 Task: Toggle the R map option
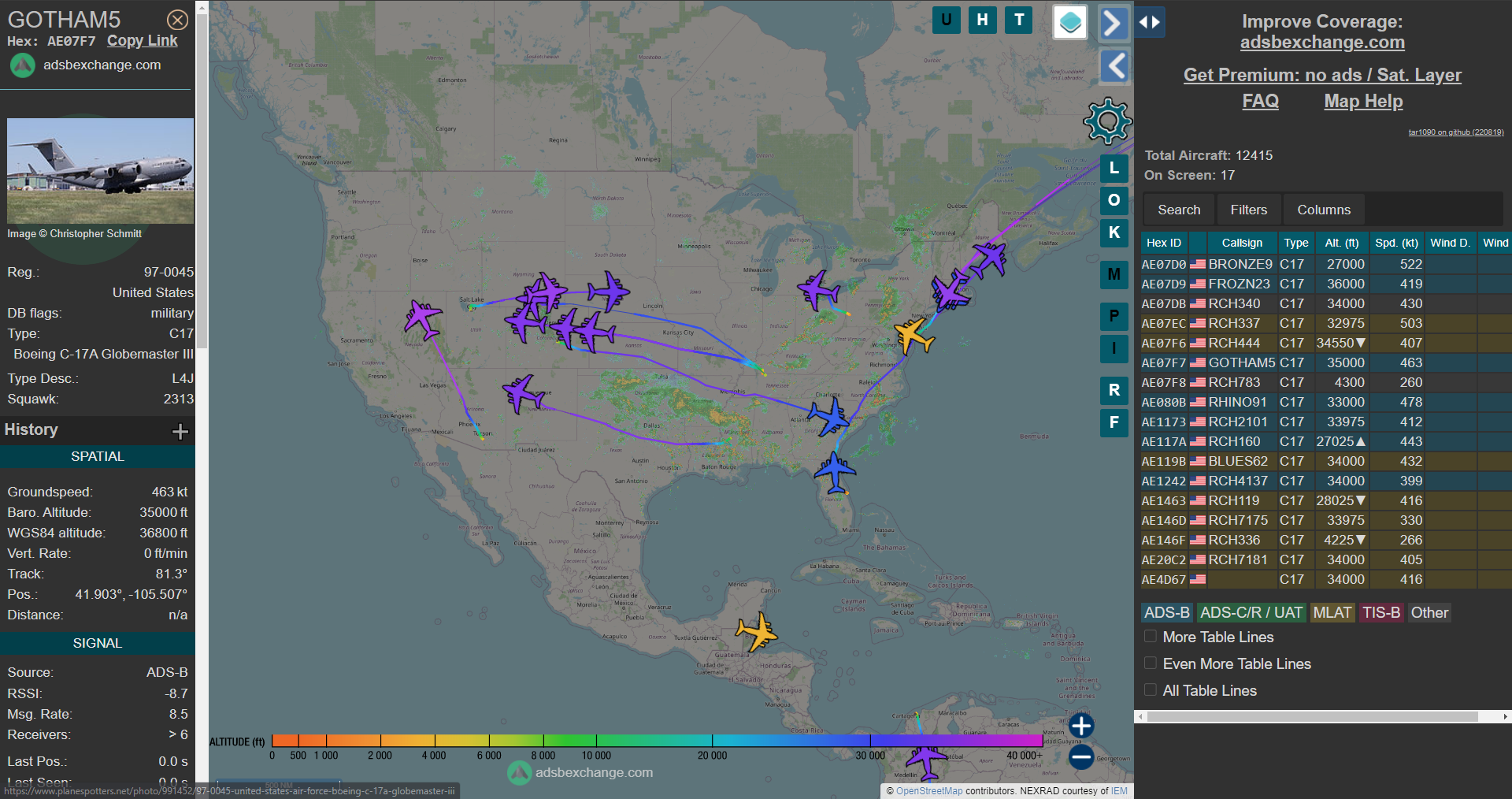tap(1114, 390)
